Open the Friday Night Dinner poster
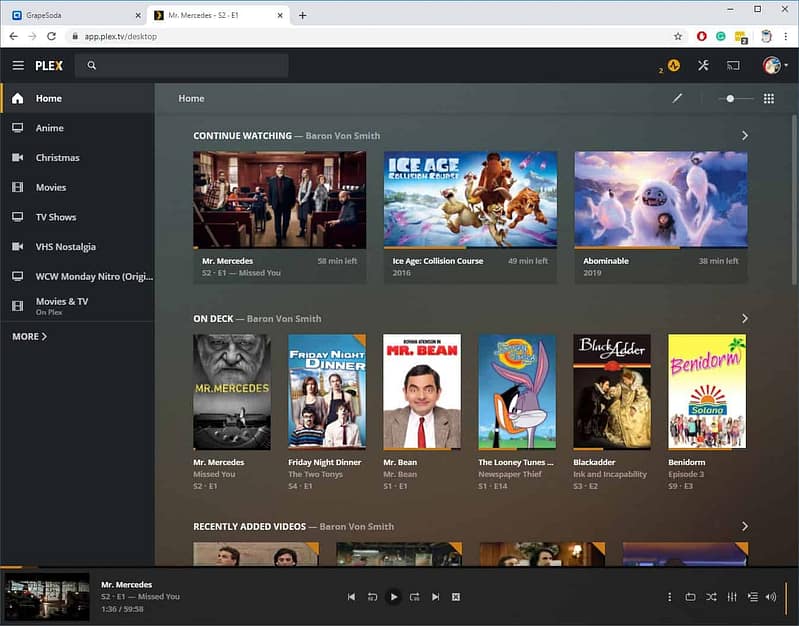Image resolution: width=799 pixels, height=626 pixels. point(327,392)
